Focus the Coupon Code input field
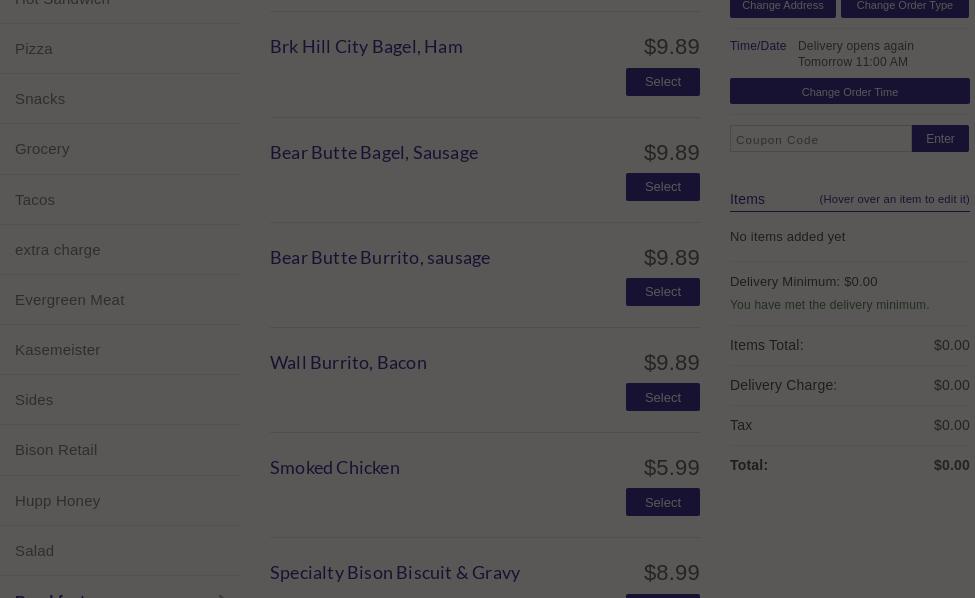The image size is (975, 598). pyautogui.click(x=820, y=139)
